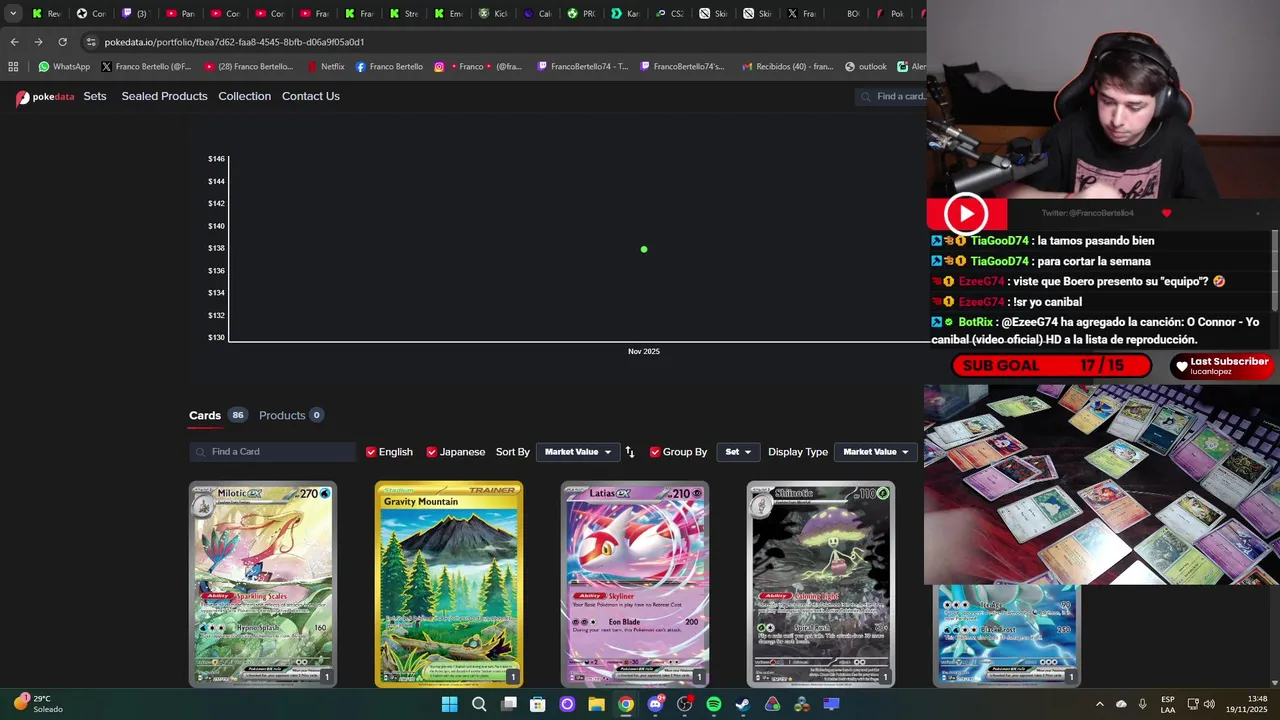The height and width of the screenshot is (720, 1280).
Task: Open outlook bookmark
Action: tap(866, 67)
